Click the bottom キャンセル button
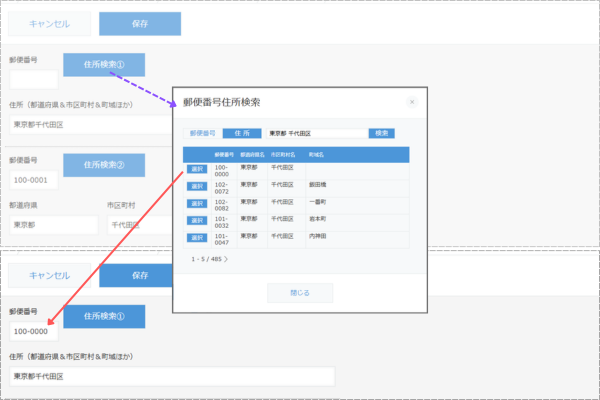Screen dimensions: 600x400 pyautogui.click(x=49, y=275)
